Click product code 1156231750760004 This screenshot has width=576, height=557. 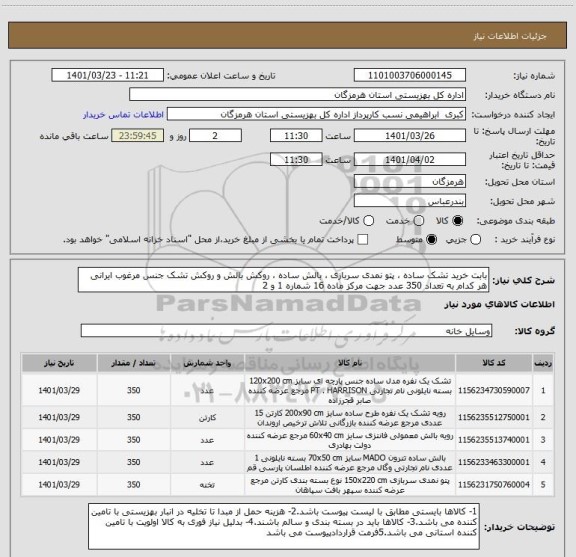pos(494,485)
